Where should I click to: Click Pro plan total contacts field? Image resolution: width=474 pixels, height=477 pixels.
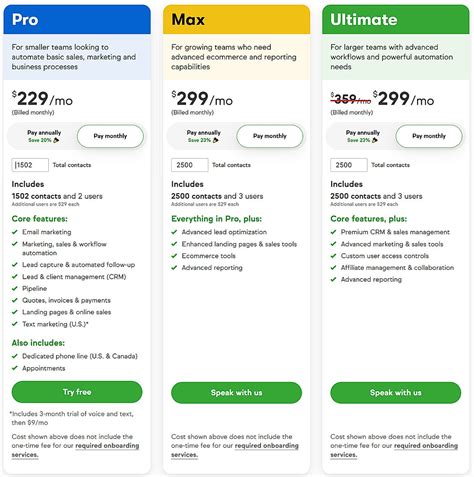(x=30, y=165)
